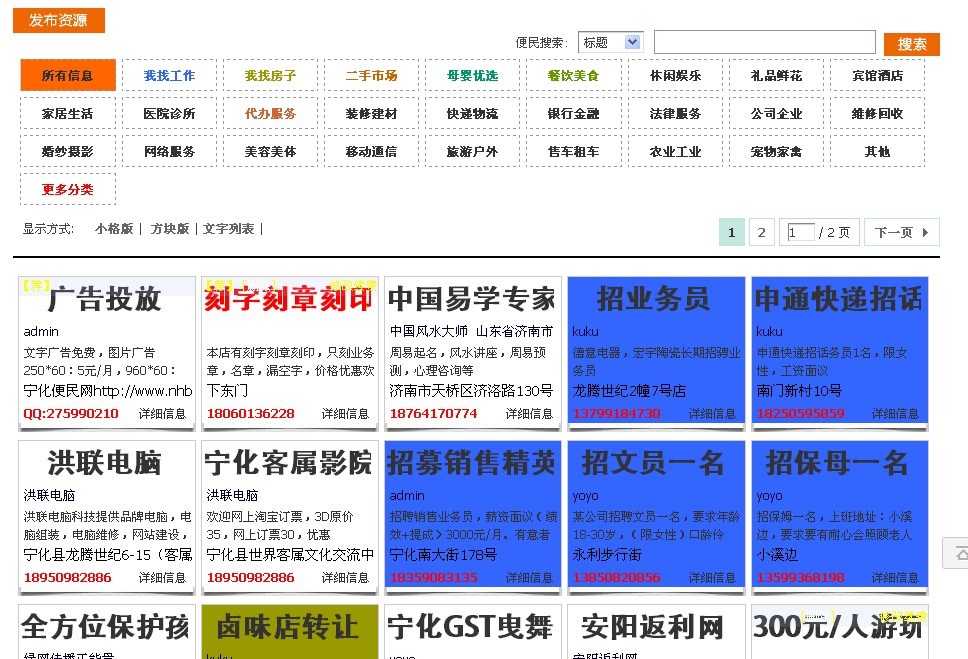Click the 下一页 next page arrow
The width and height of the screenshot is (968, 659).
tap(901, 233)
